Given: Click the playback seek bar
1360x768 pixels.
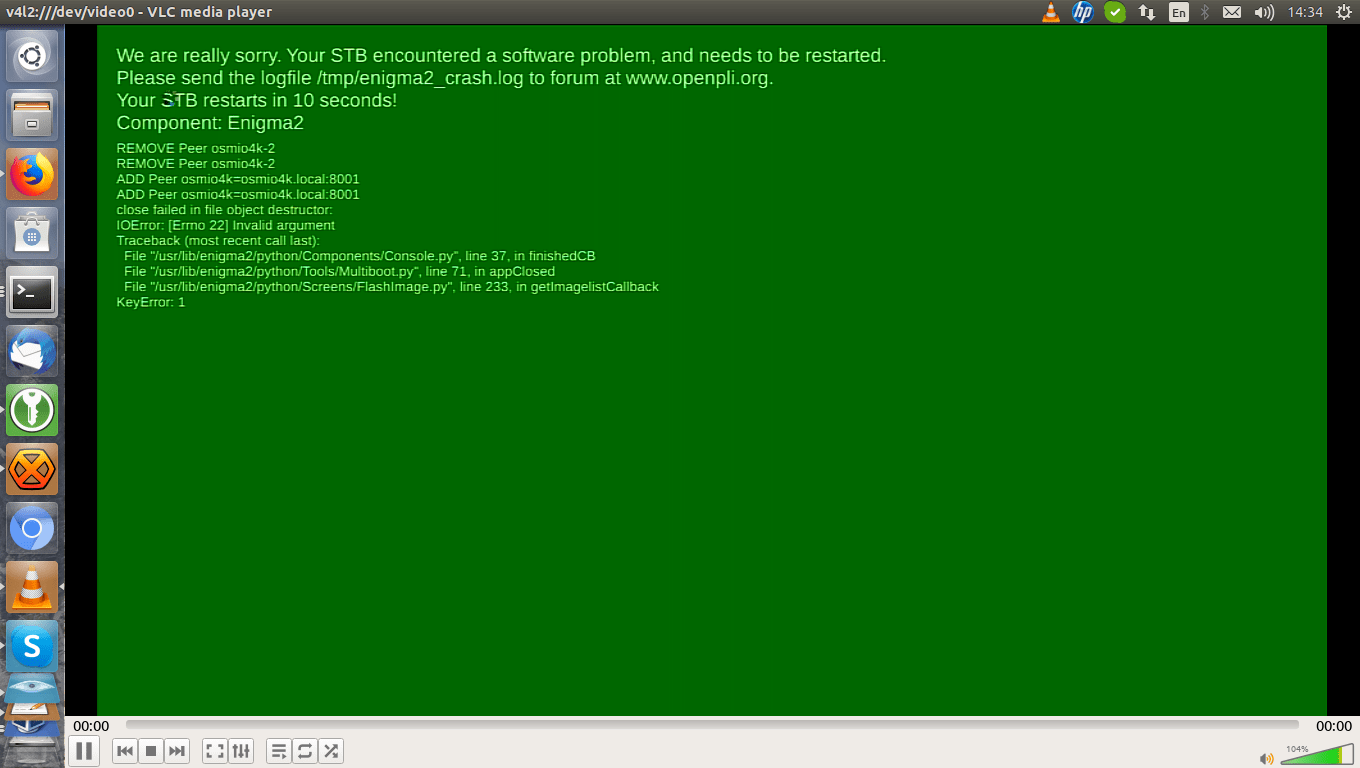Looking at the screenshot, I should click(712, 725).
